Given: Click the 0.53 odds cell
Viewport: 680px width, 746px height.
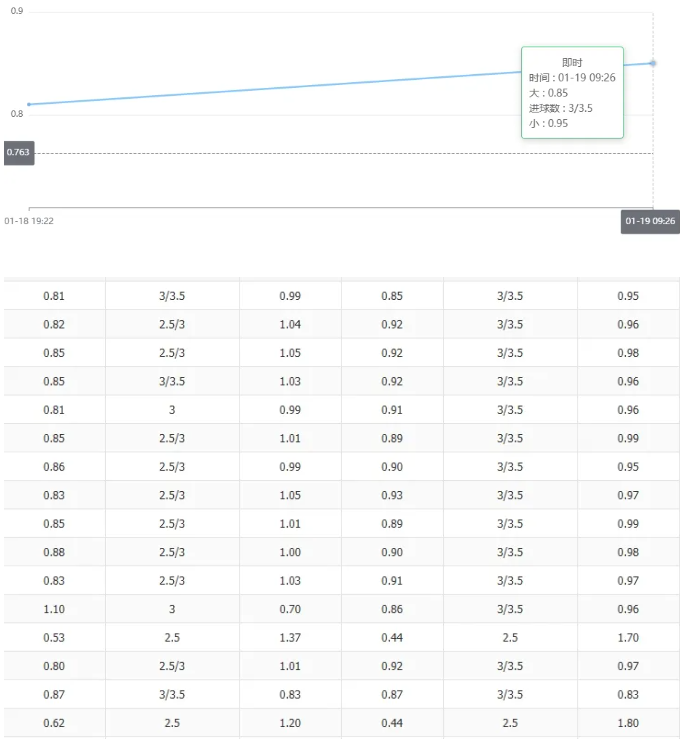Looking at the screenshot, I should 54,637.
